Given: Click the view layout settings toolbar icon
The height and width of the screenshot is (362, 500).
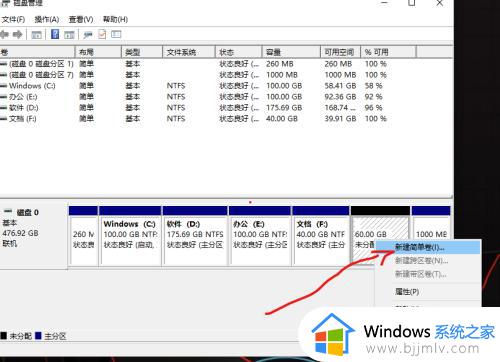Looking at the screenshot, I should [116, 34].
